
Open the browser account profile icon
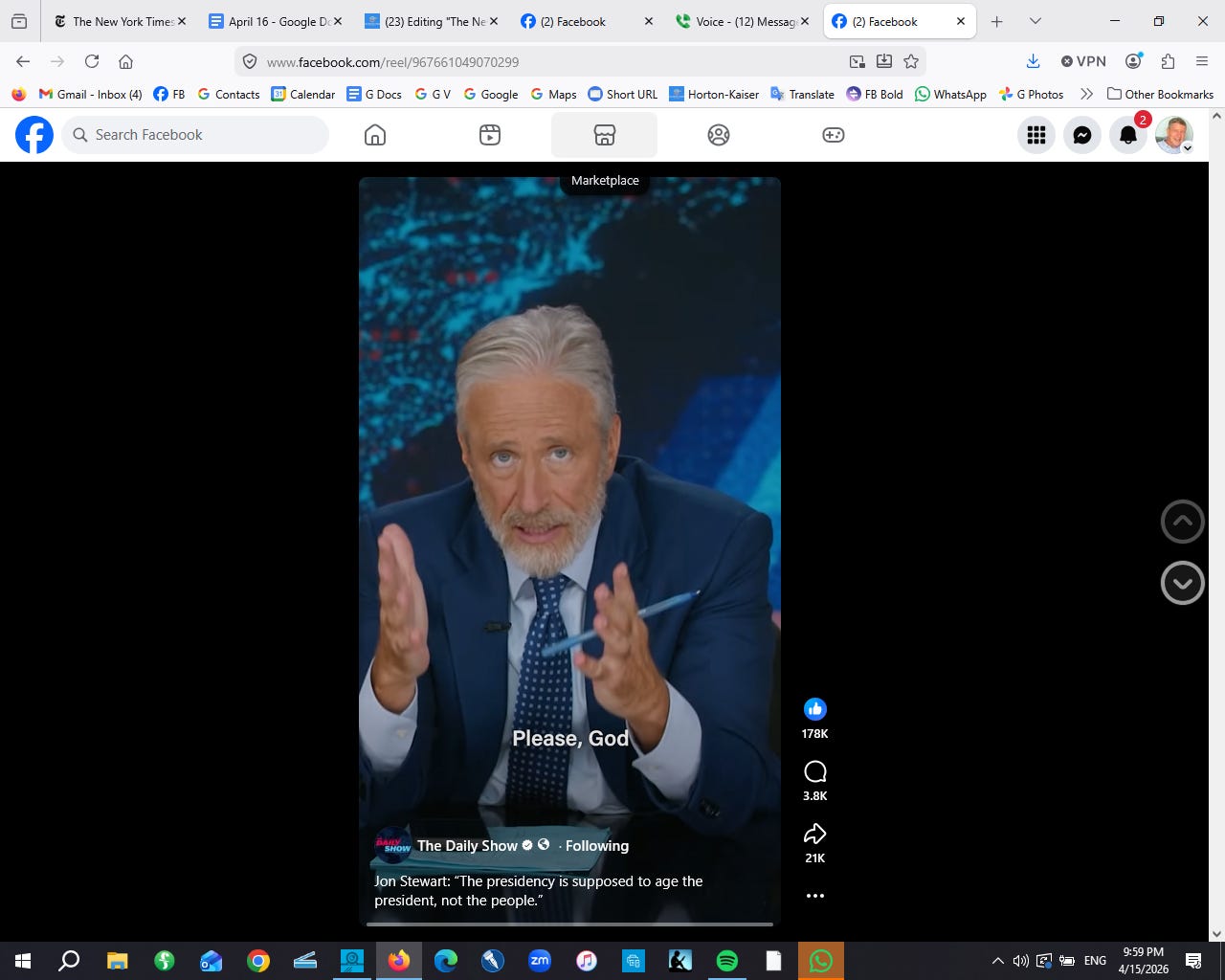point(1134,61)
